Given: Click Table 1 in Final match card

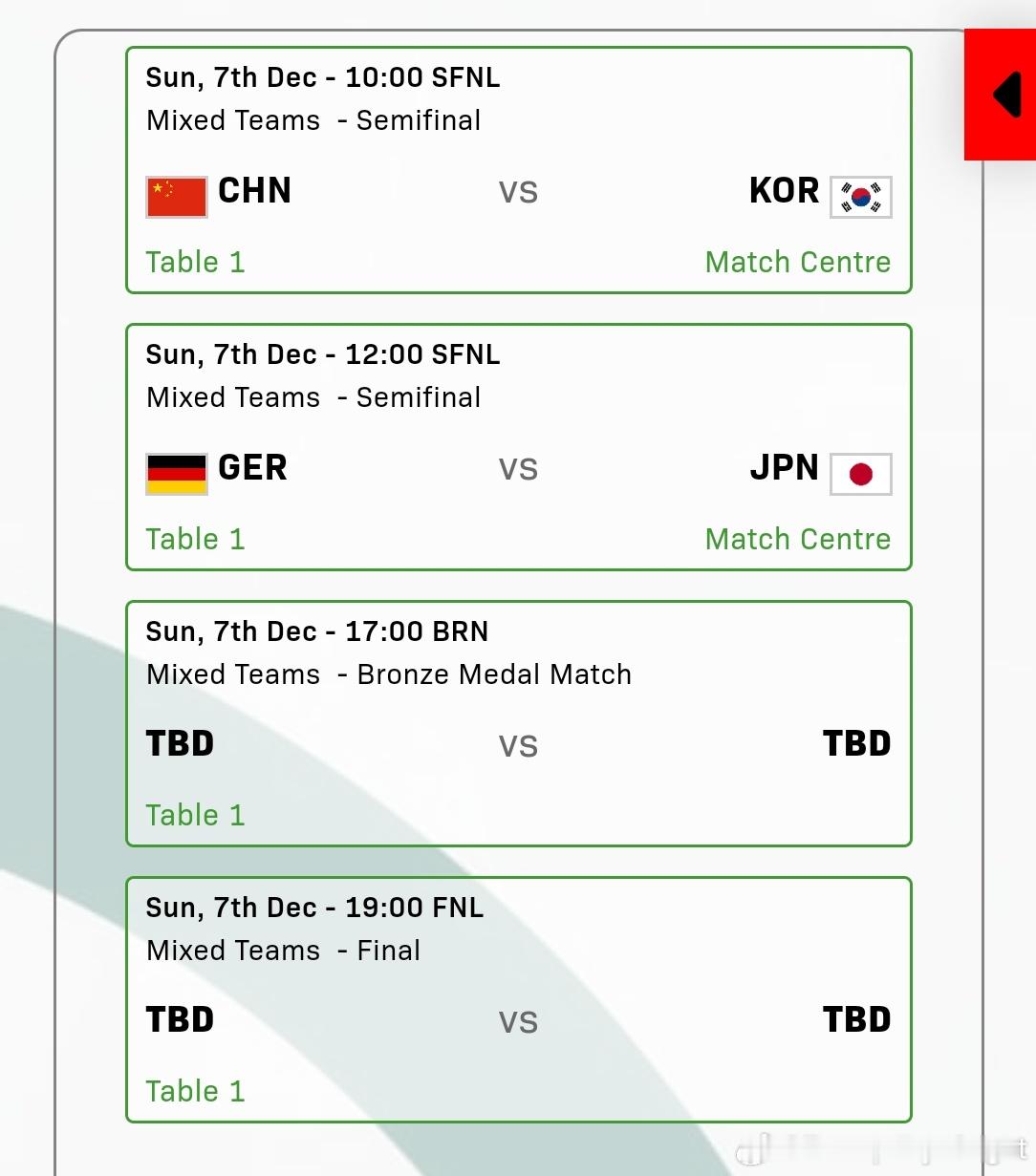Looking at the screenshot, I should 195,1091.
